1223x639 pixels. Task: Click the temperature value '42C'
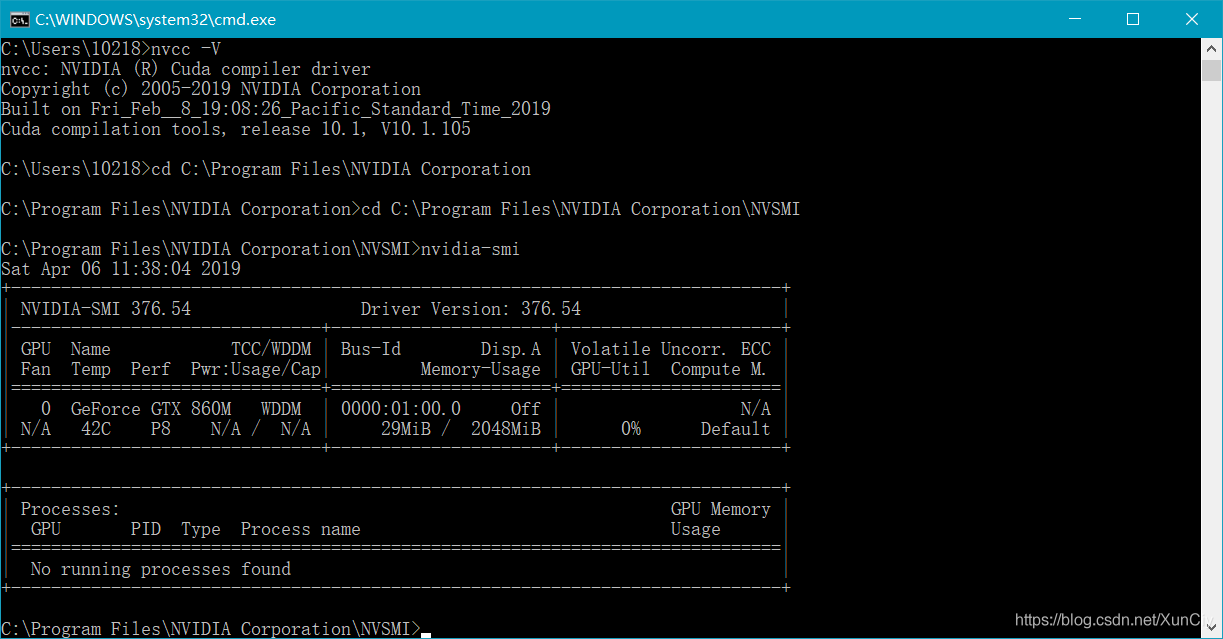[96, 429]
